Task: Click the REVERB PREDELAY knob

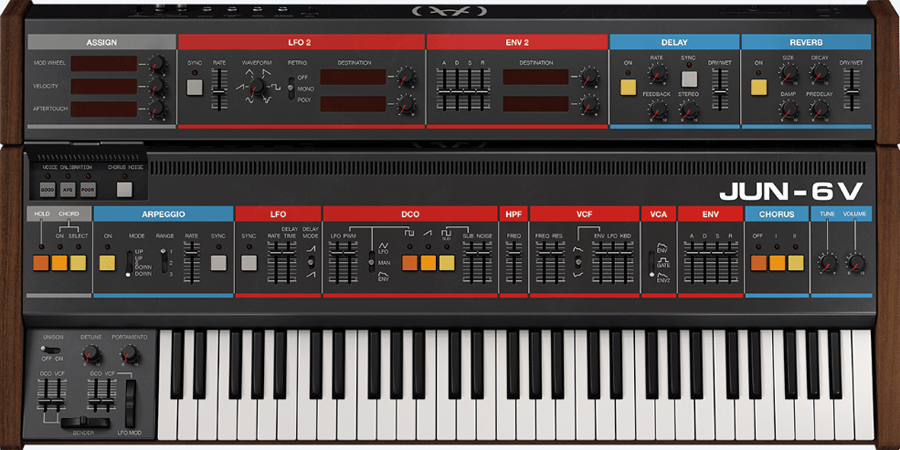Action: [819, 109]
